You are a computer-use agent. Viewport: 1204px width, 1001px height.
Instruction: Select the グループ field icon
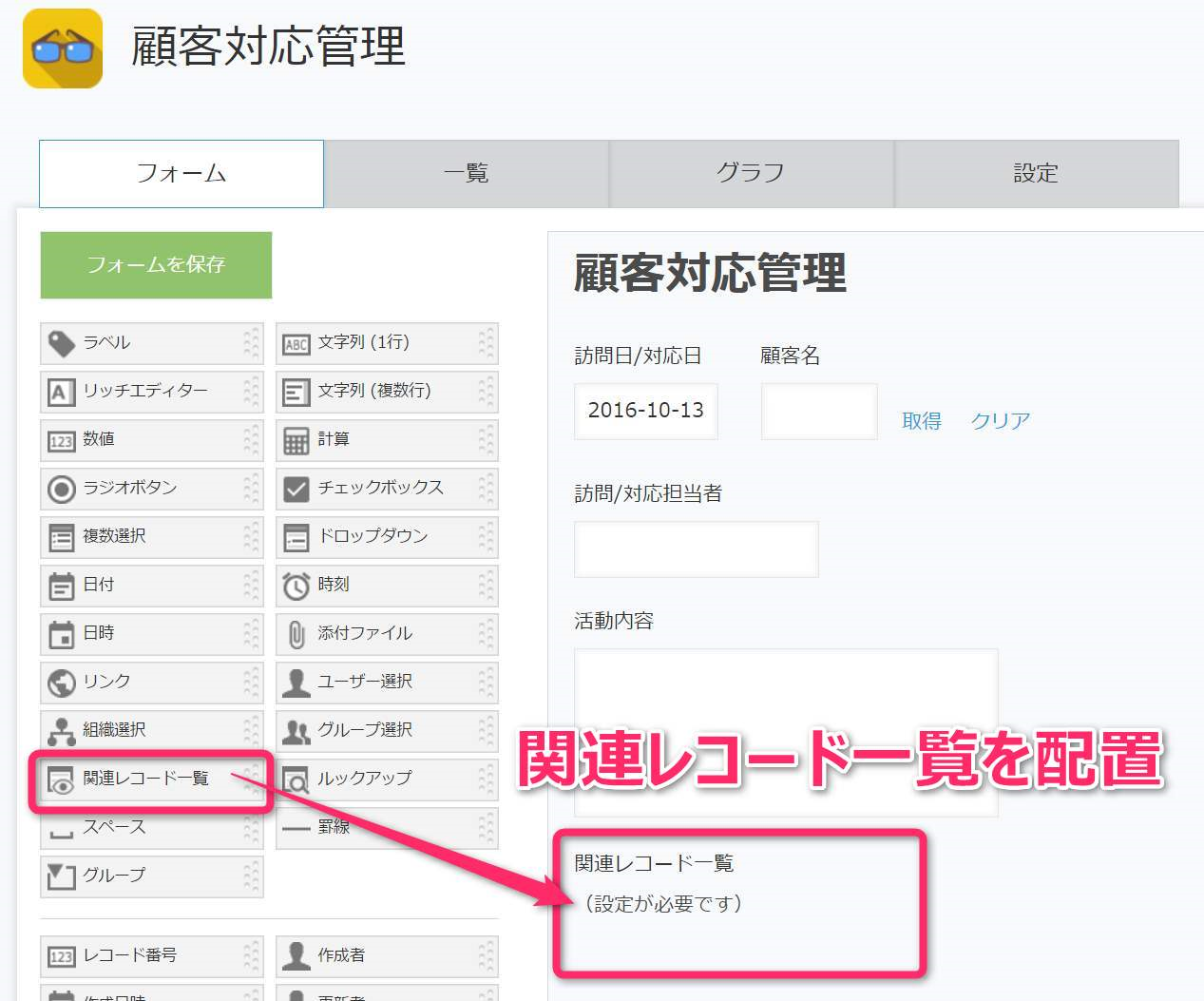tap(62, 876)
